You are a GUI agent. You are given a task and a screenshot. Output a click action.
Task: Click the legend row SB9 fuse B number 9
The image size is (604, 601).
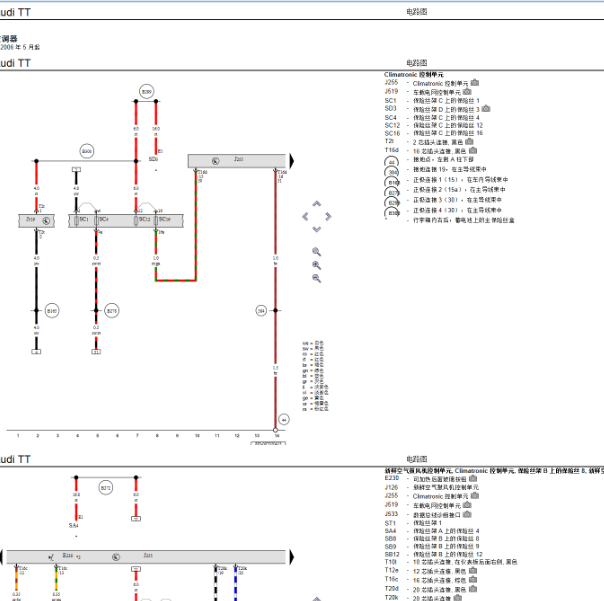coord(432,546)
